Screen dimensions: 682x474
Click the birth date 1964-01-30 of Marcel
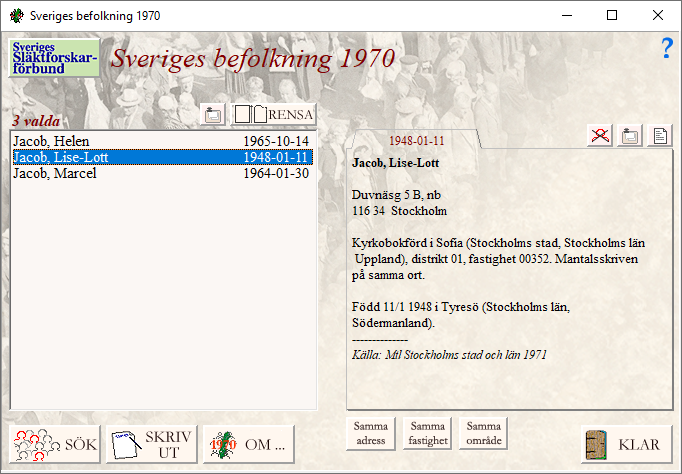click(x=276, y=173)
